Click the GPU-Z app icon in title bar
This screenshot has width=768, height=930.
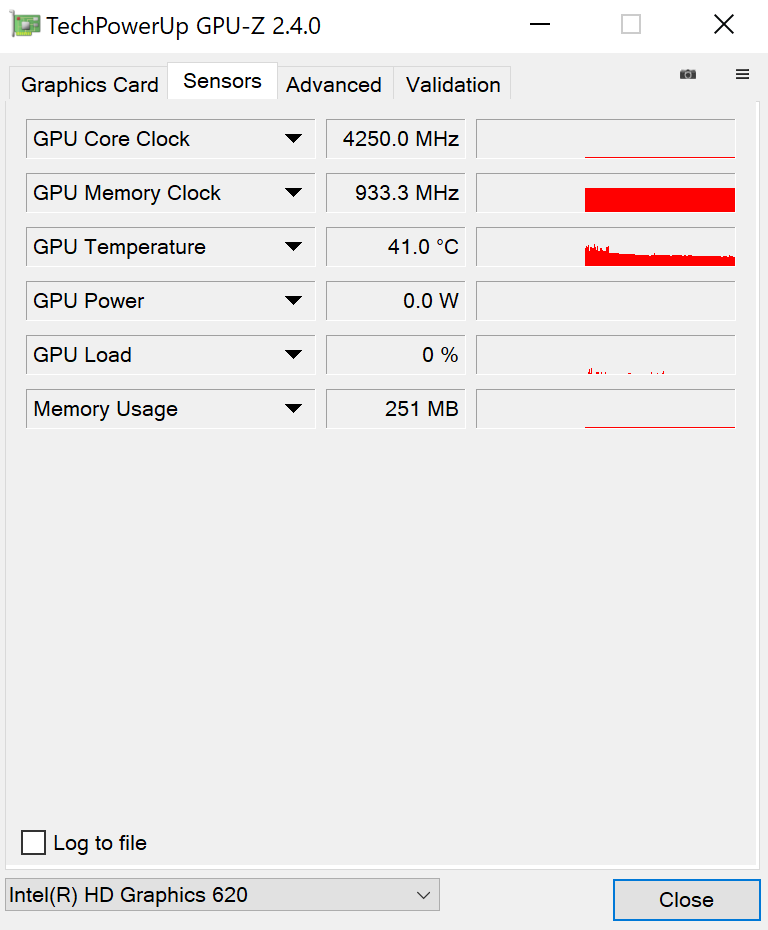click(x=26, y=25)
